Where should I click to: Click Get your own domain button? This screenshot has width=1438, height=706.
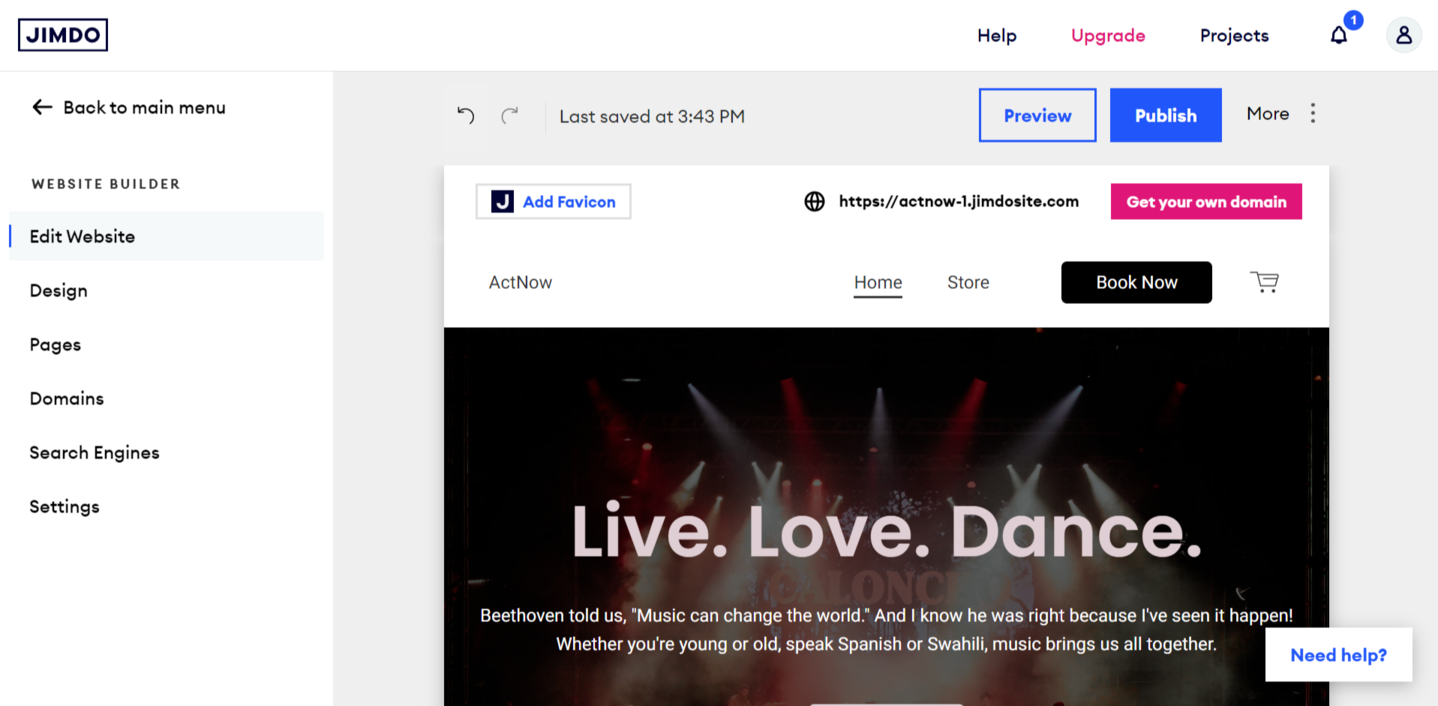[x=1206, y=202]
